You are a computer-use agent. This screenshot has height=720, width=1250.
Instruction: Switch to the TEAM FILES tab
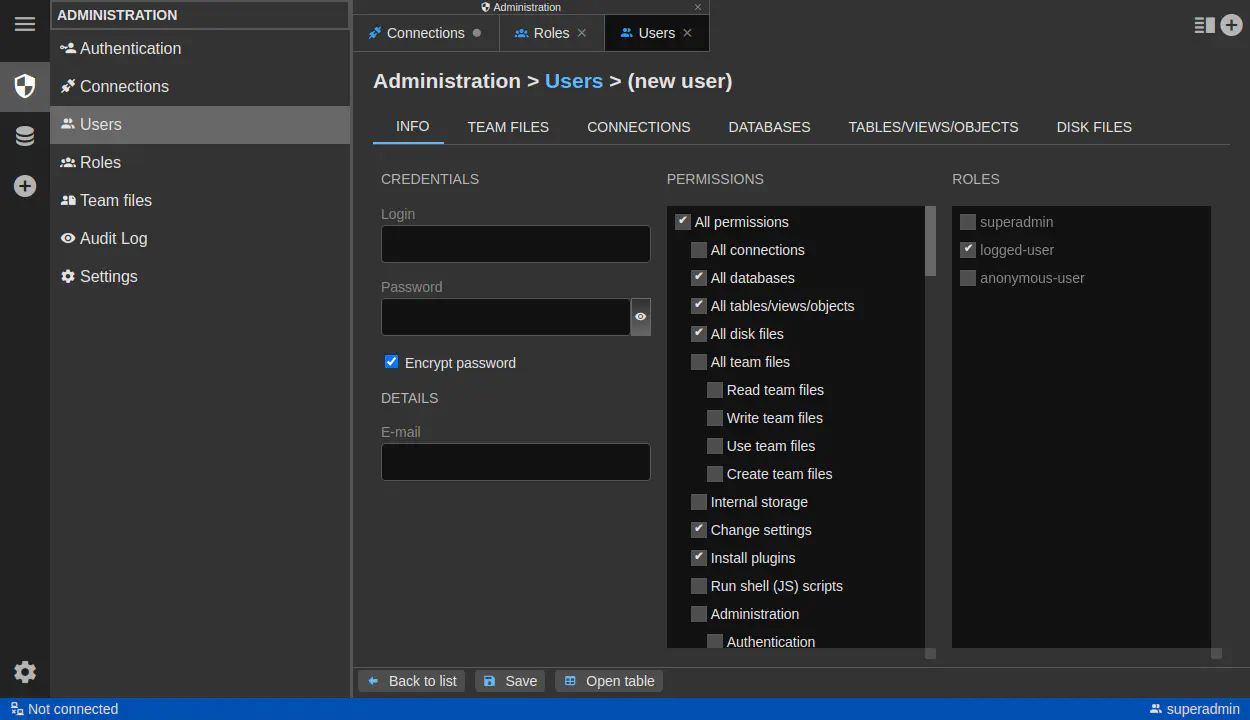click(508, 127)
